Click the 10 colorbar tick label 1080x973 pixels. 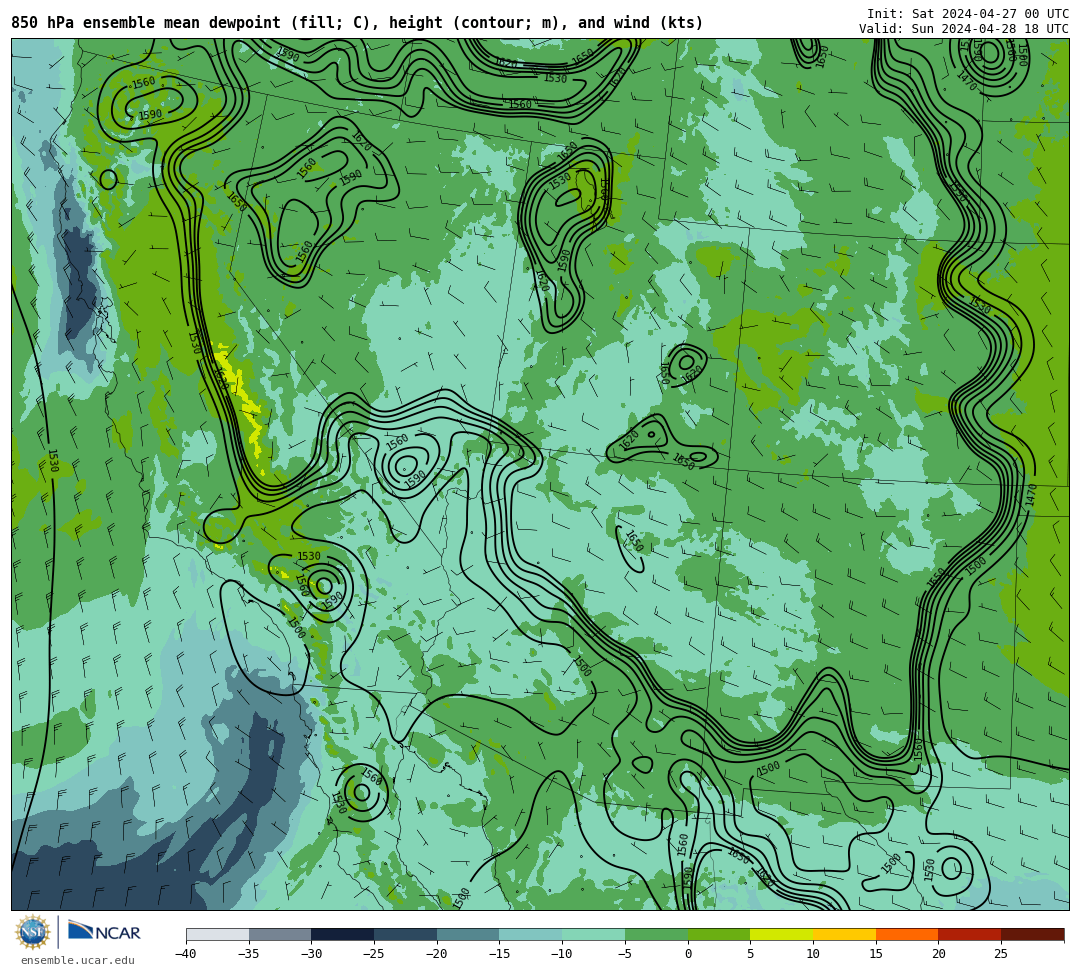pyautogui.click(x=813, y=954)
